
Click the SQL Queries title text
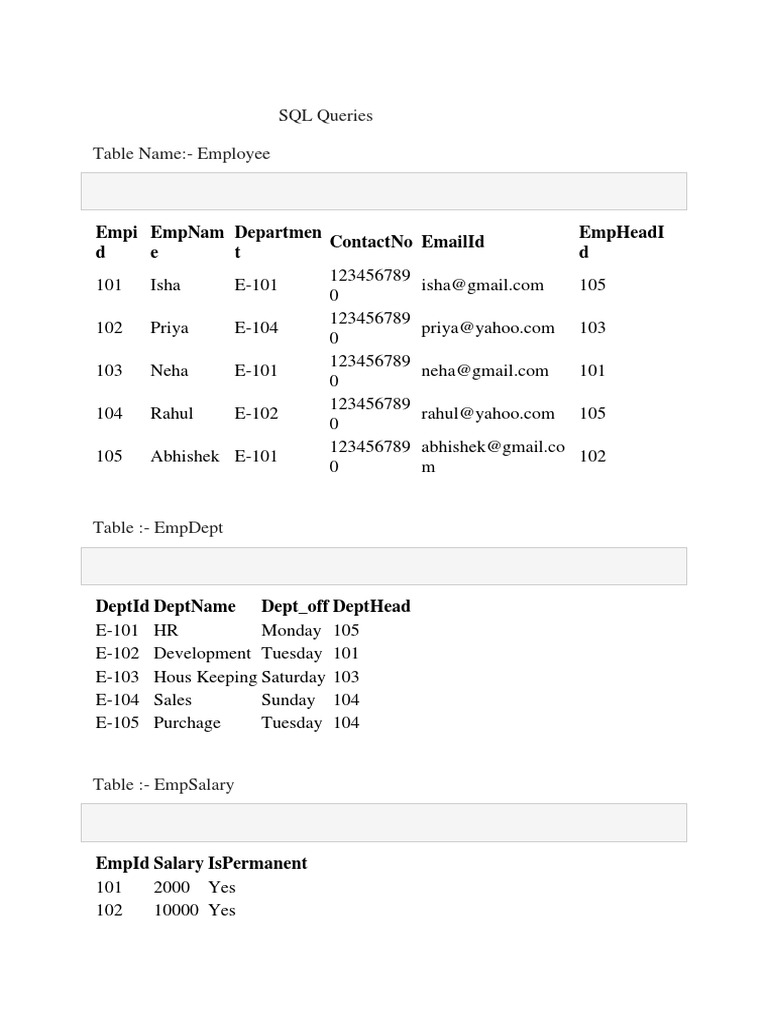tap(325, 116)
